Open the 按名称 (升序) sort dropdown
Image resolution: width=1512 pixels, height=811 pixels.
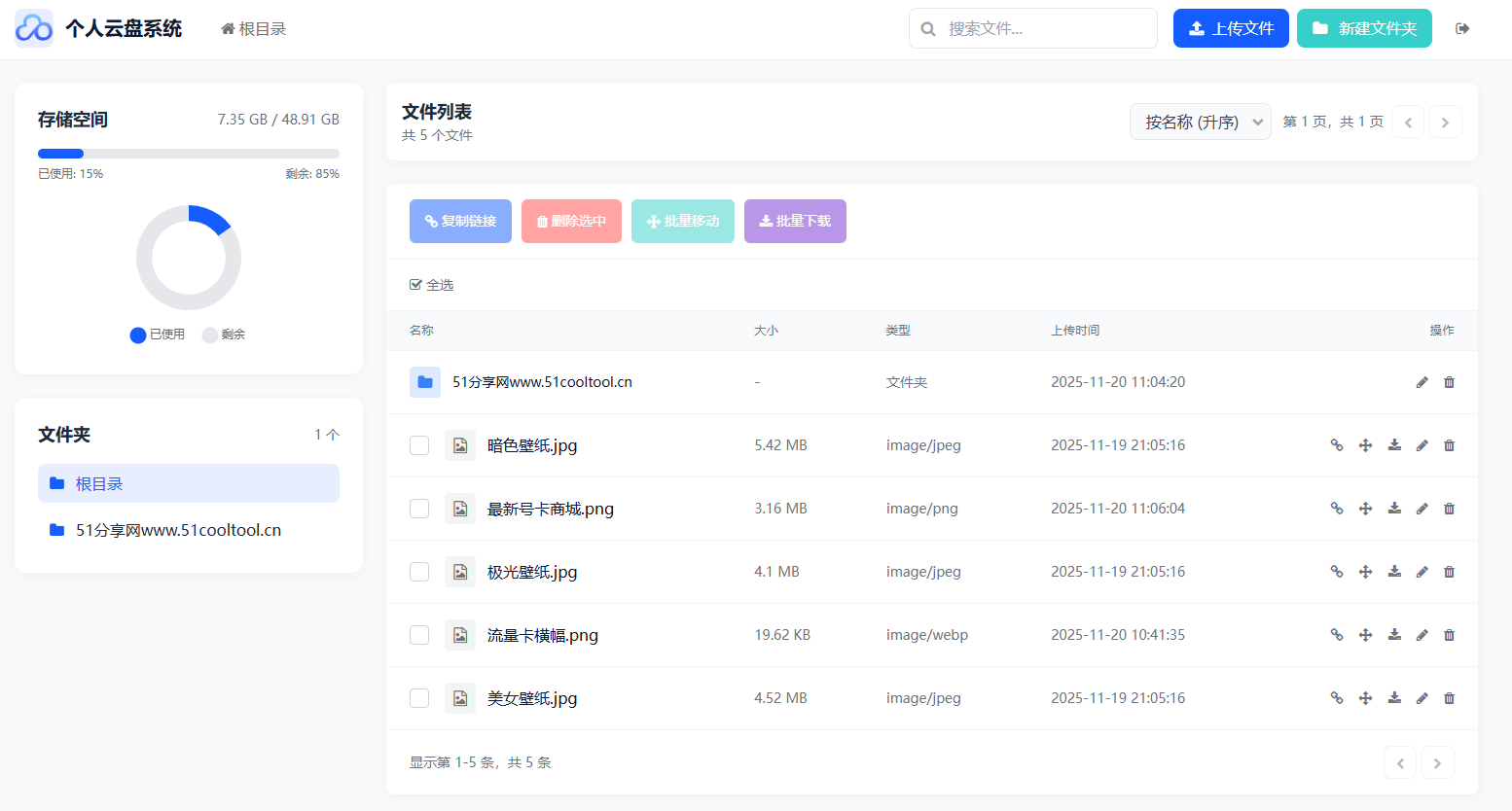(x=1200, y=121)
